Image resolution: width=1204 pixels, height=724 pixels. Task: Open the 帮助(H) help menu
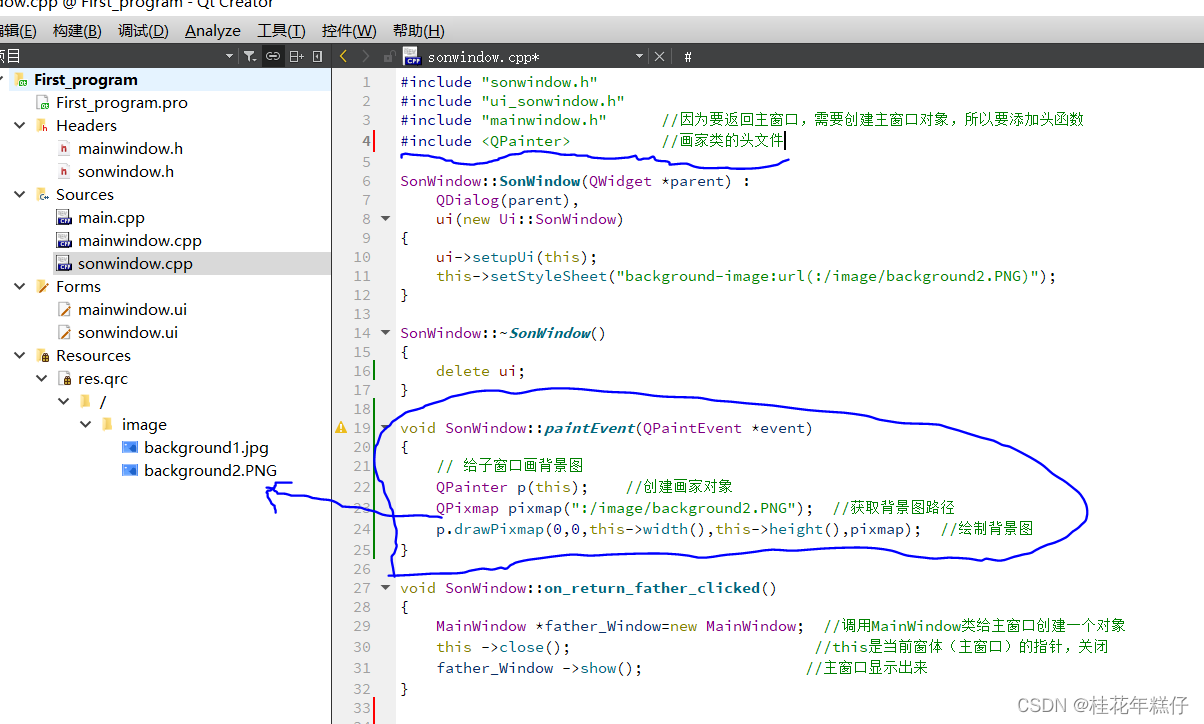pyautogui.click(x=419, y=31)
